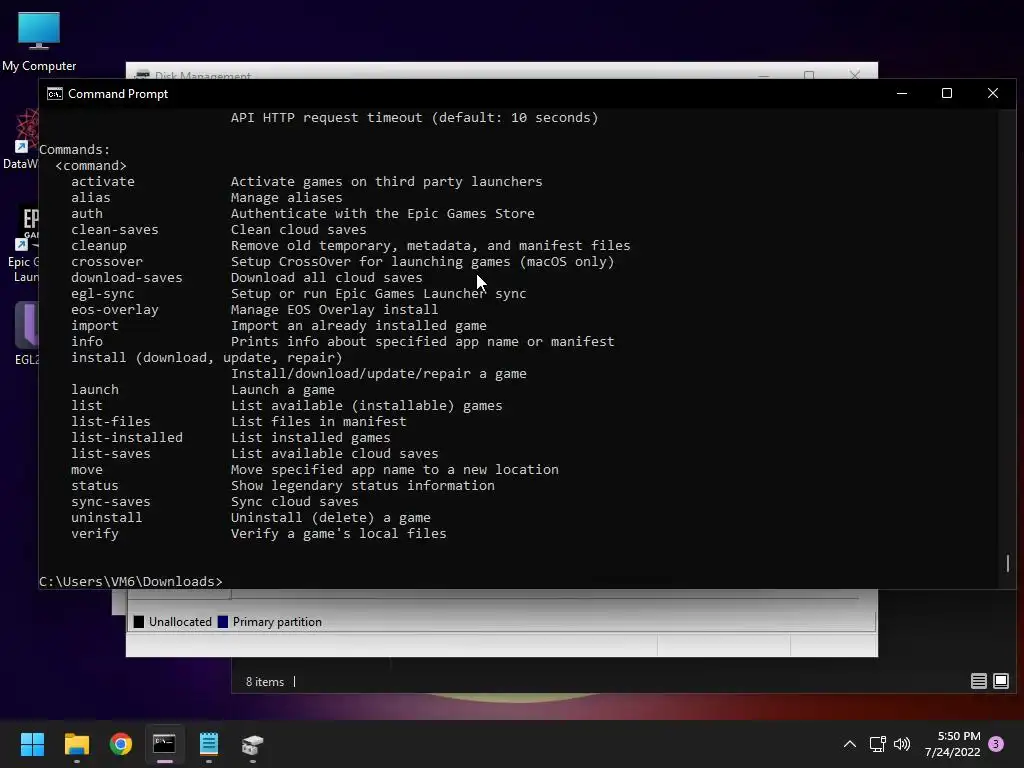The image size is (1024, 768).
Task: Click the 'alias' command text
Action: coord(91,197)
